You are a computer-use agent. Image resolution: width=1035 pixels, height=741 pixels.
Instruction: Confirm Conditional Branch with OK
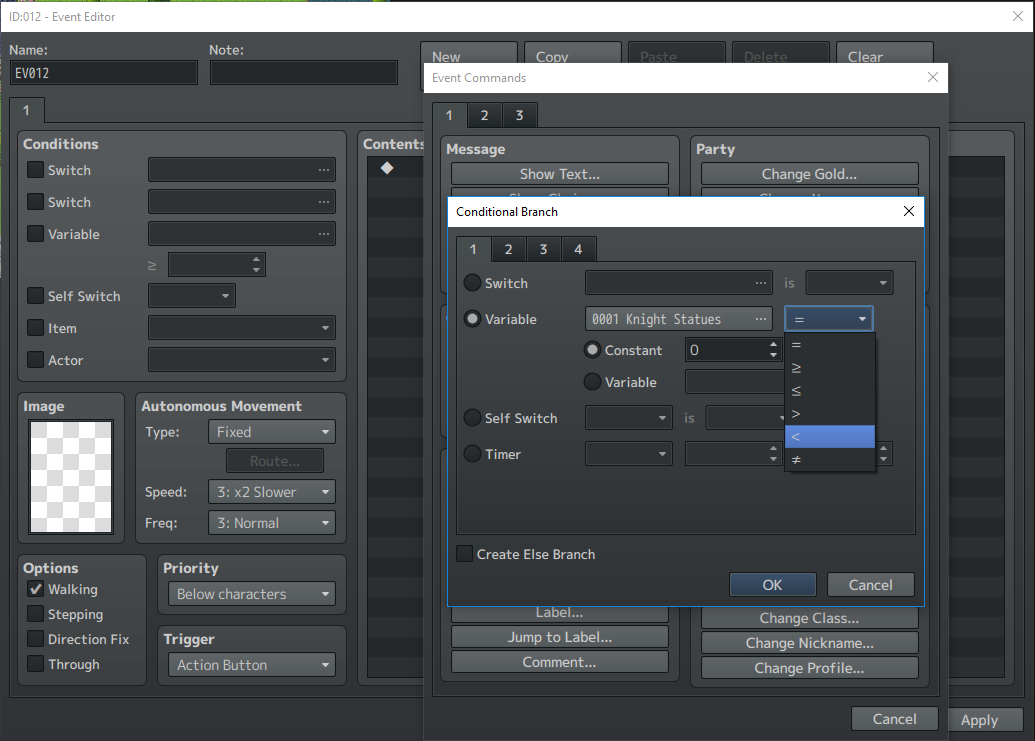pyautogui.click(x=772, y=585)
